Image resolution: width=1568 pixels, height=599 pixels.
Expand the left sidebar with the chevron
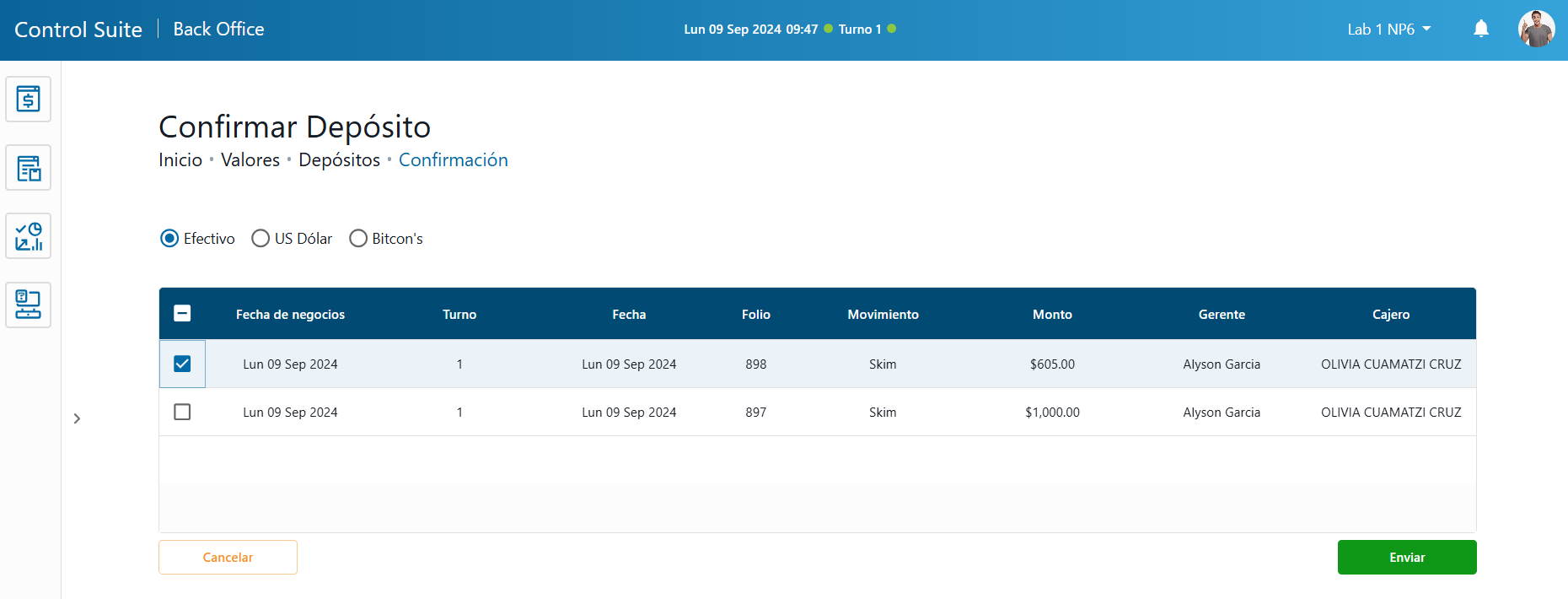(77, 418)
